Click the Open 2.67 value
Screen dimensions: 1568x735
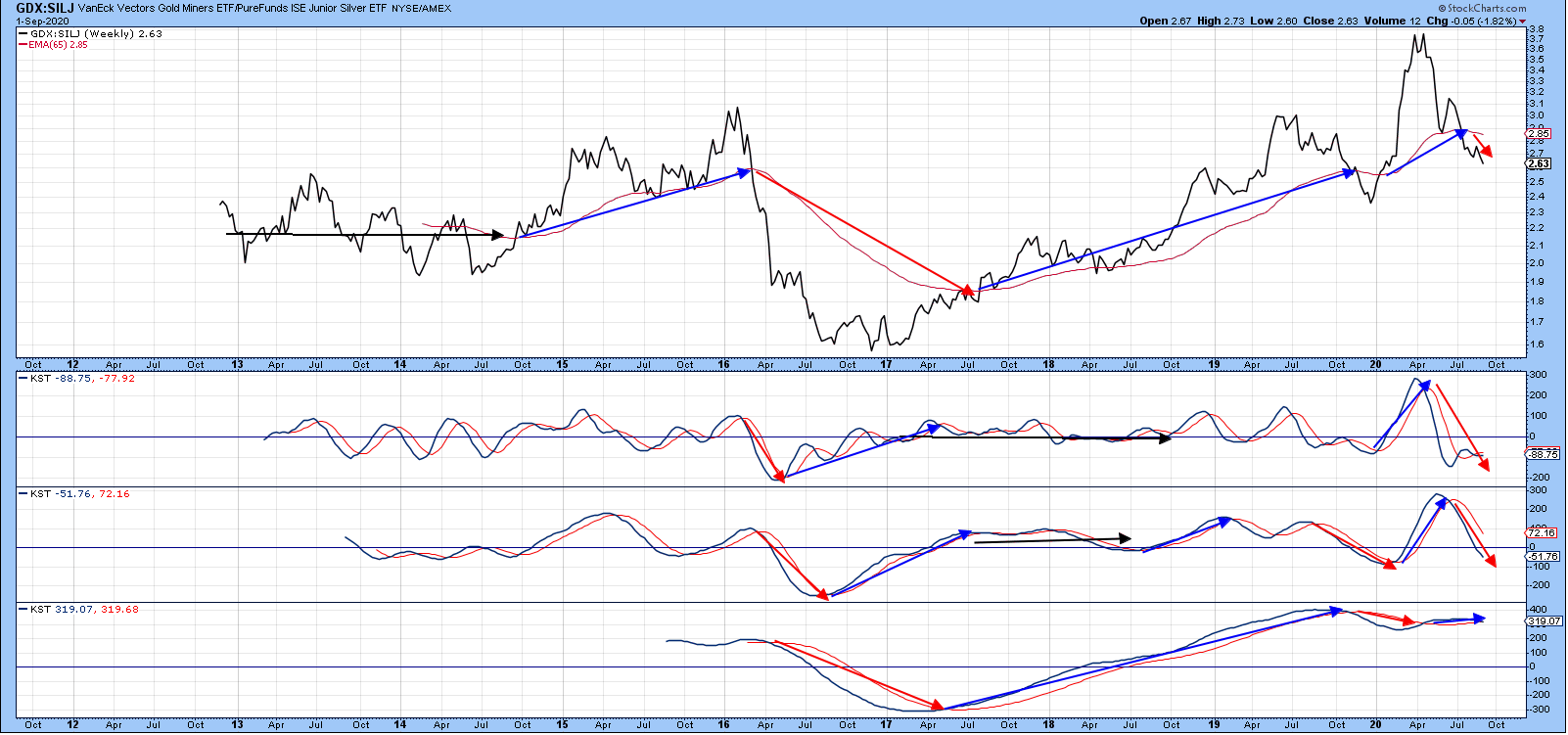coord(1166,21)
